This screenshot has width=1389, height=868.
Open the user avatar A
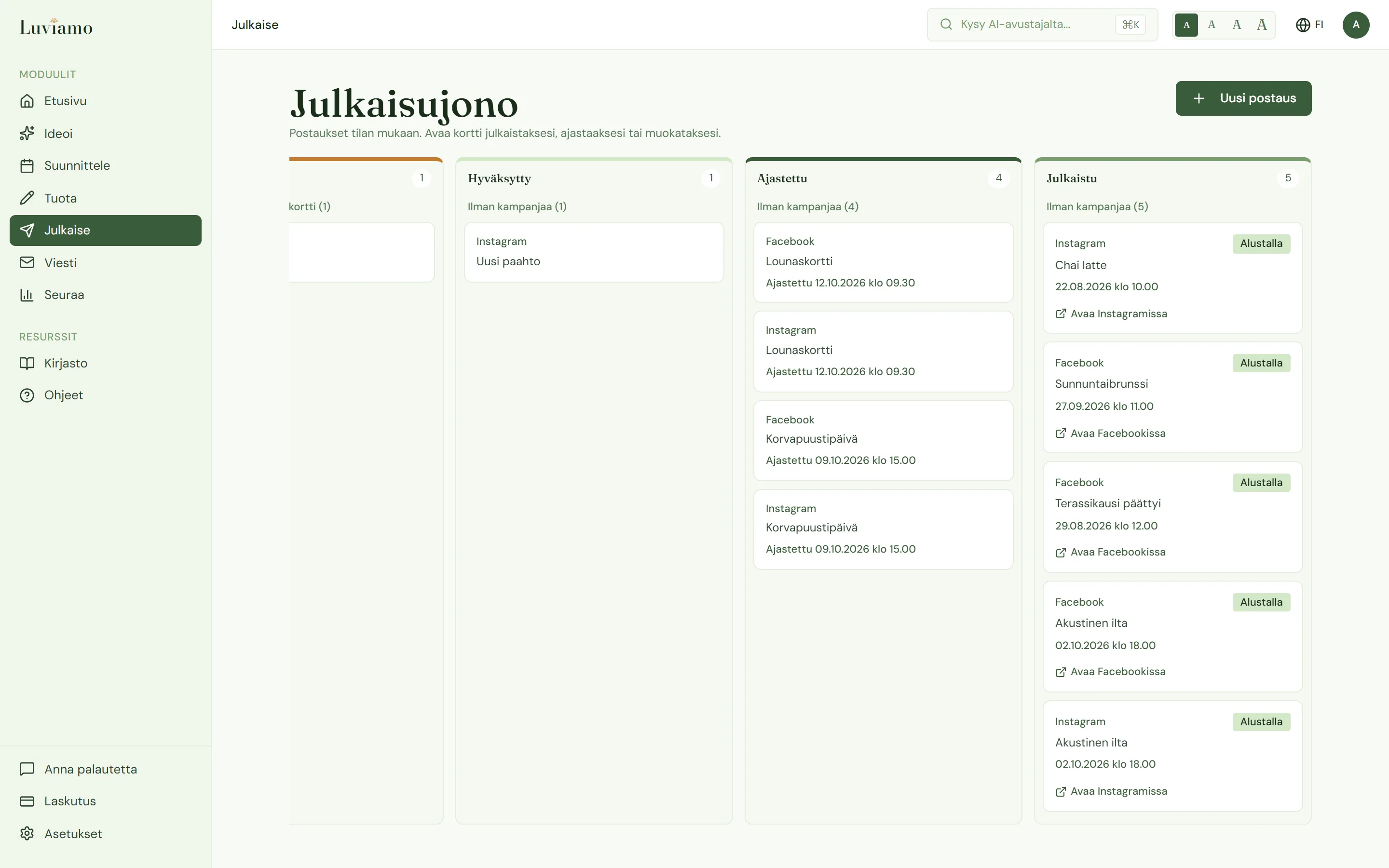[x=1356, y=25]
